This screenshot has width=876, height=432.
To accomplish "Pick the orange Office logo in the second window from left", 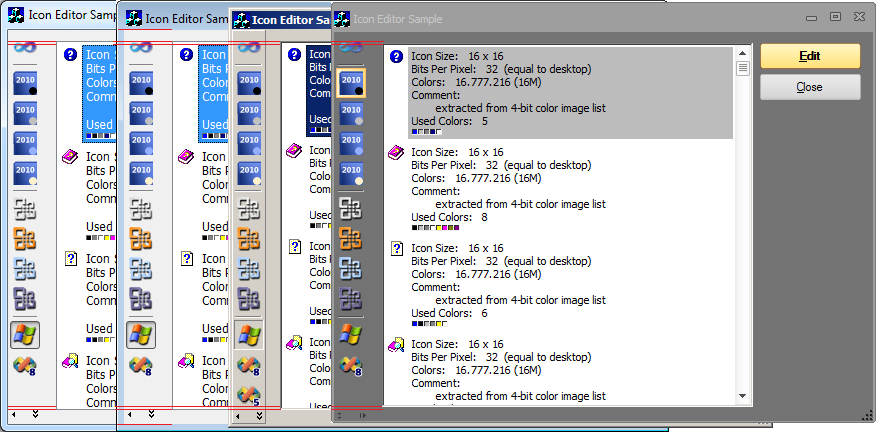I will [x=141, y=239].
